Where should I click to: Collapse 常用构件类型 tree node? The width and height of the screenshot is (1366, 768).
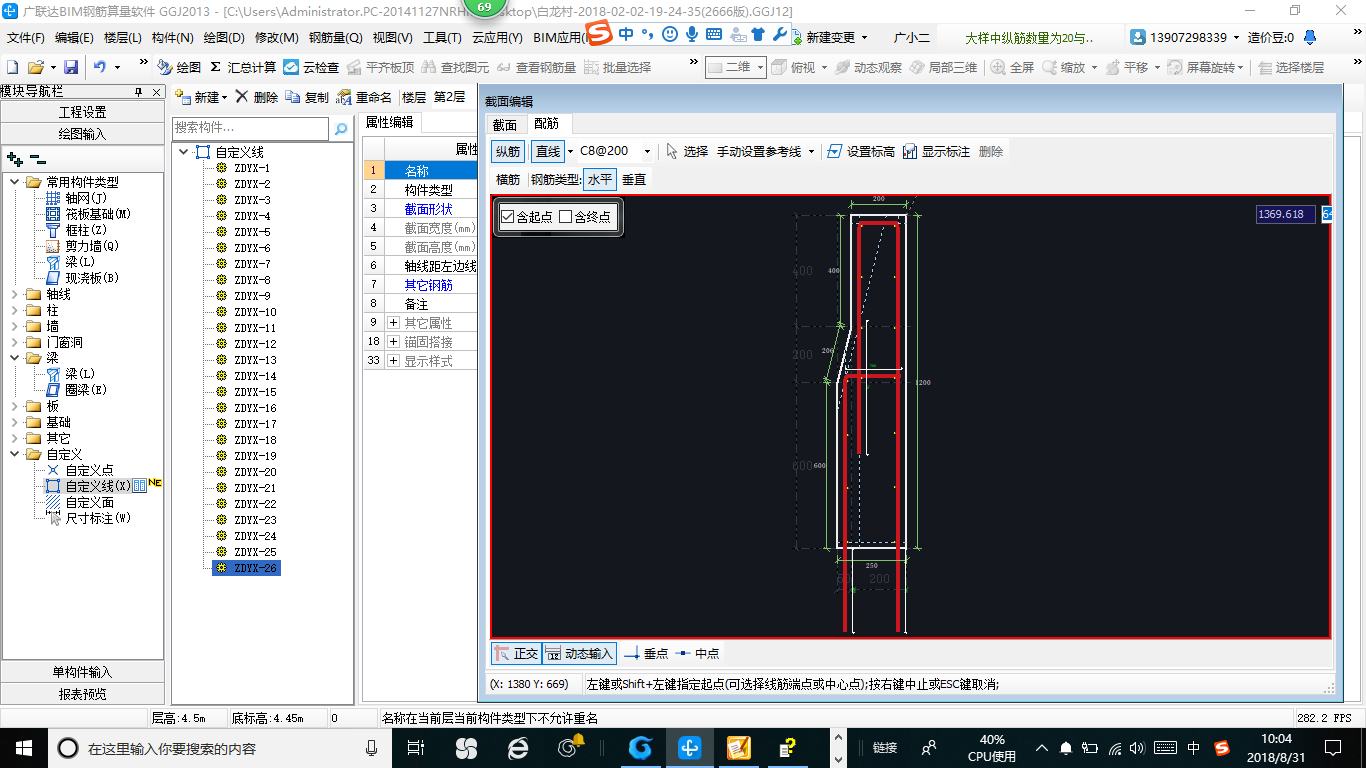pyautogui.click(x=15, y=182)
